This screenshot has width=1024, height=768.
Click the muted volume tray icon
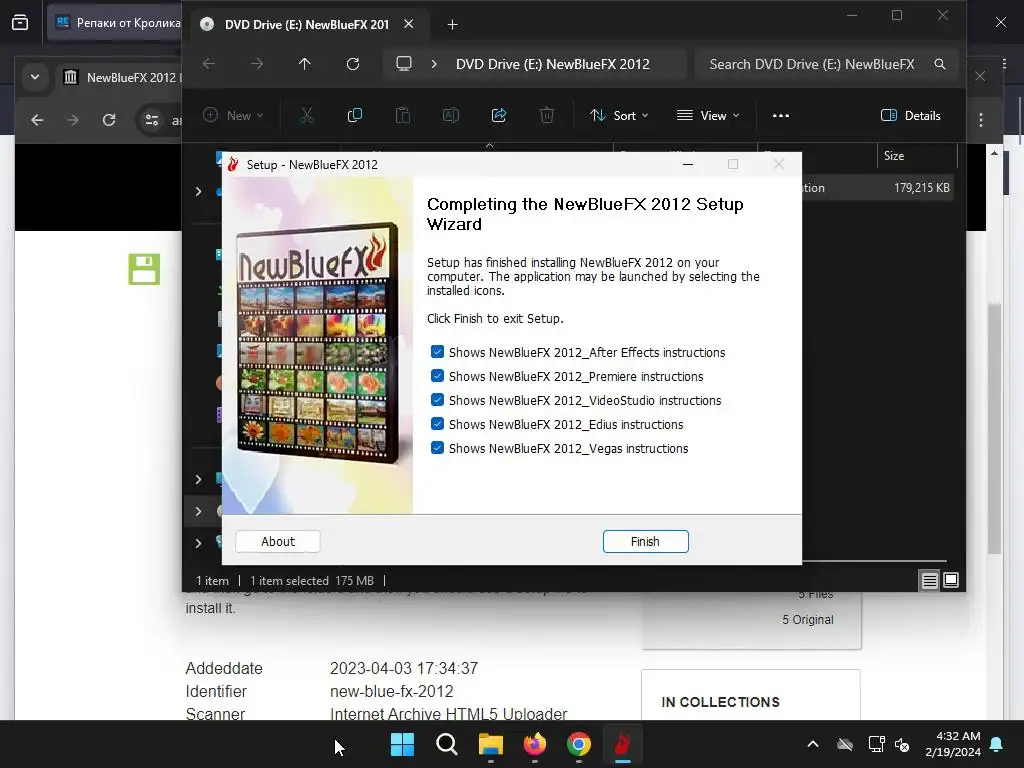click(x=902, y=744)
